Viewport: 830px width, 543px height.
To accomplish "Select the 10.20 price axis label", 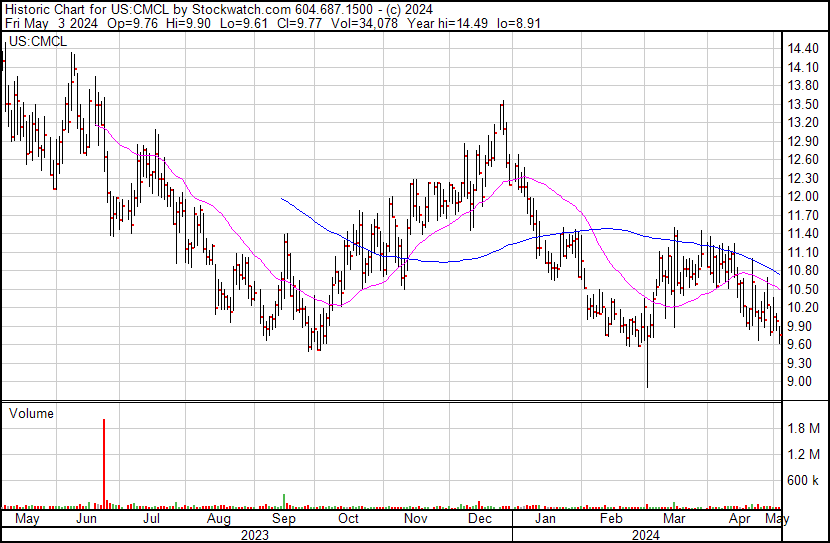I will (803, 307).
